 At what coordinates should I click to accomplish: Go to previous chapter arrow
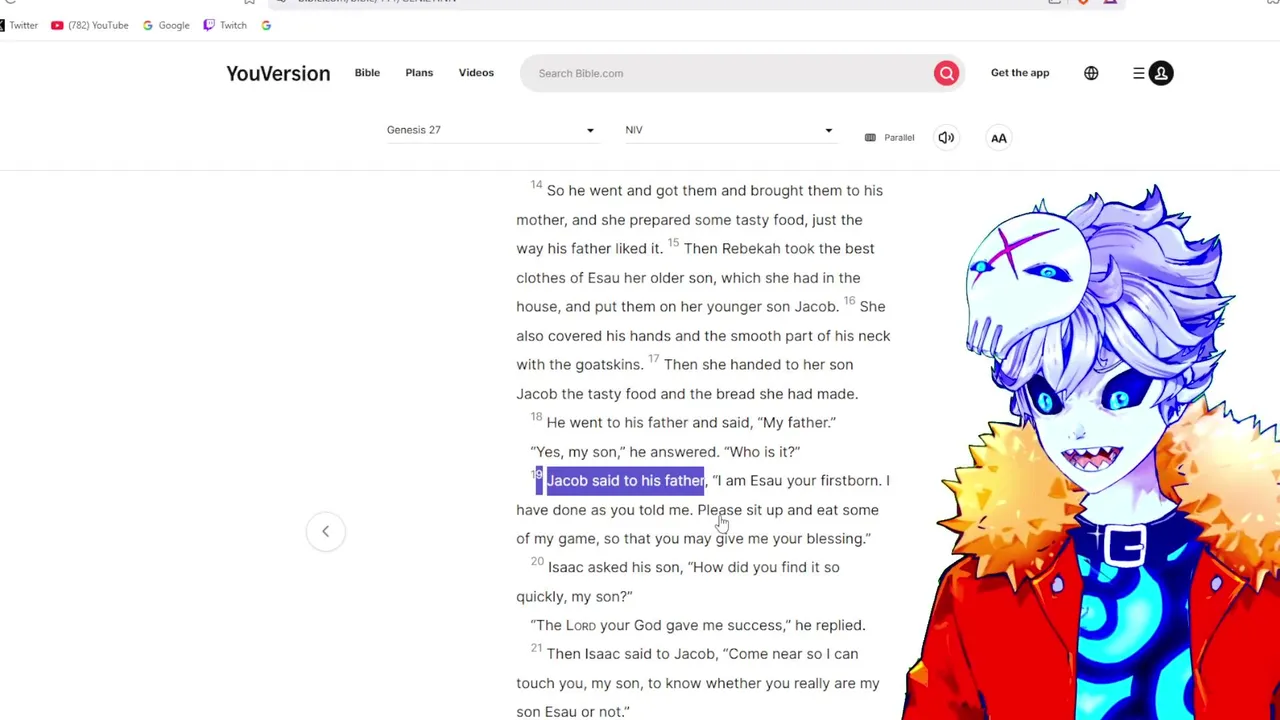pos(325,531)
